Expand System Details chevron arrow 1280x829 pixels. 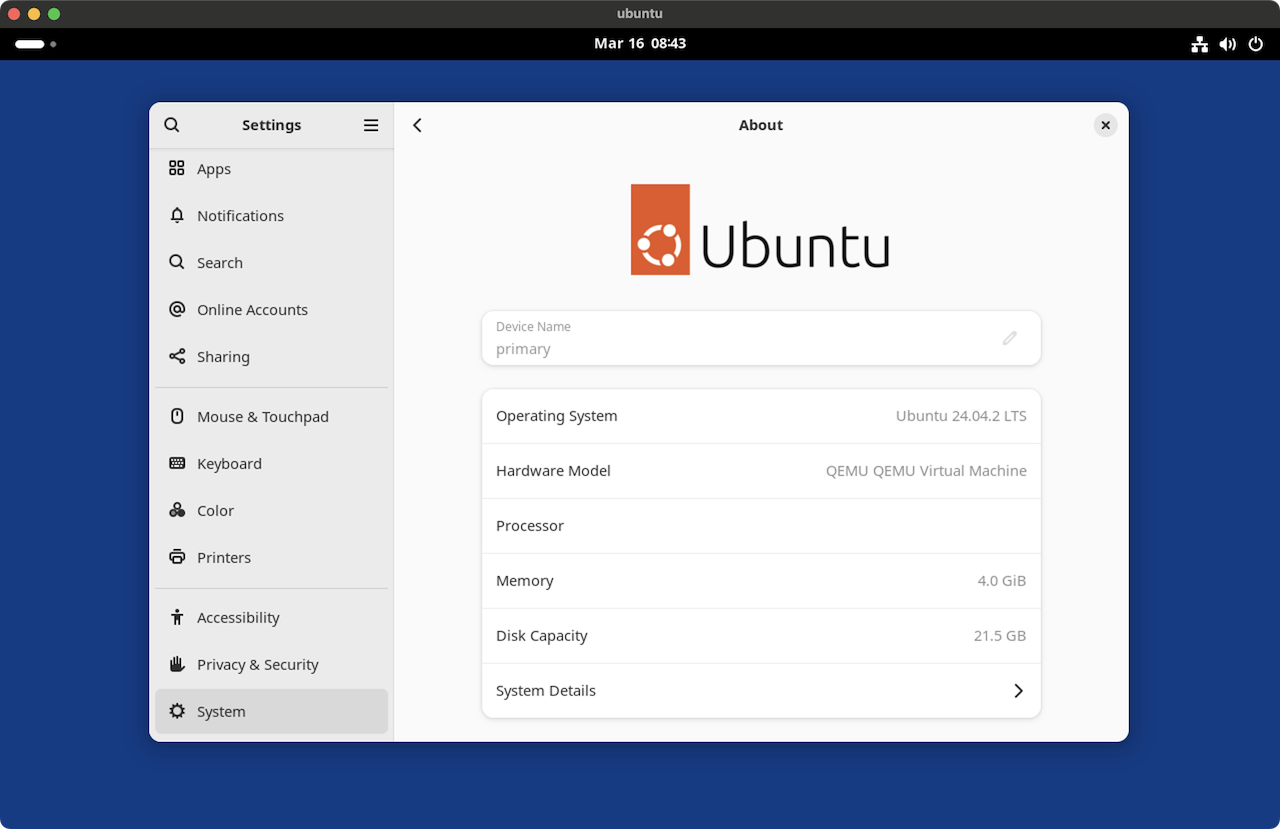[1018, 691]
